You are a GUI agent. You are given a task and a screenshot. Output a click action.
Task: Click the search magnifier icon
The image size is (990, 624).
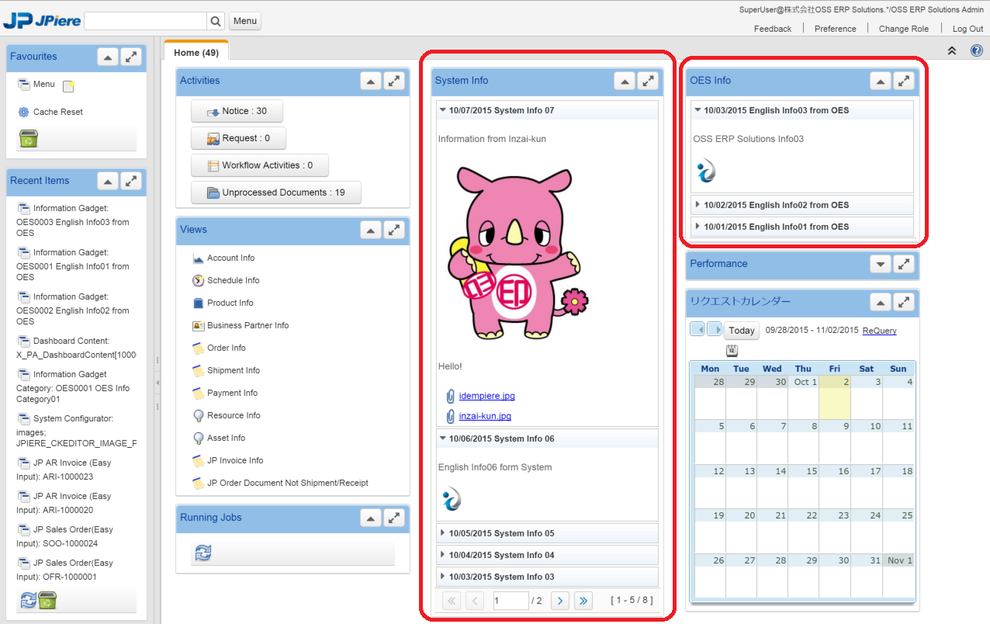[x=215, y=21]
